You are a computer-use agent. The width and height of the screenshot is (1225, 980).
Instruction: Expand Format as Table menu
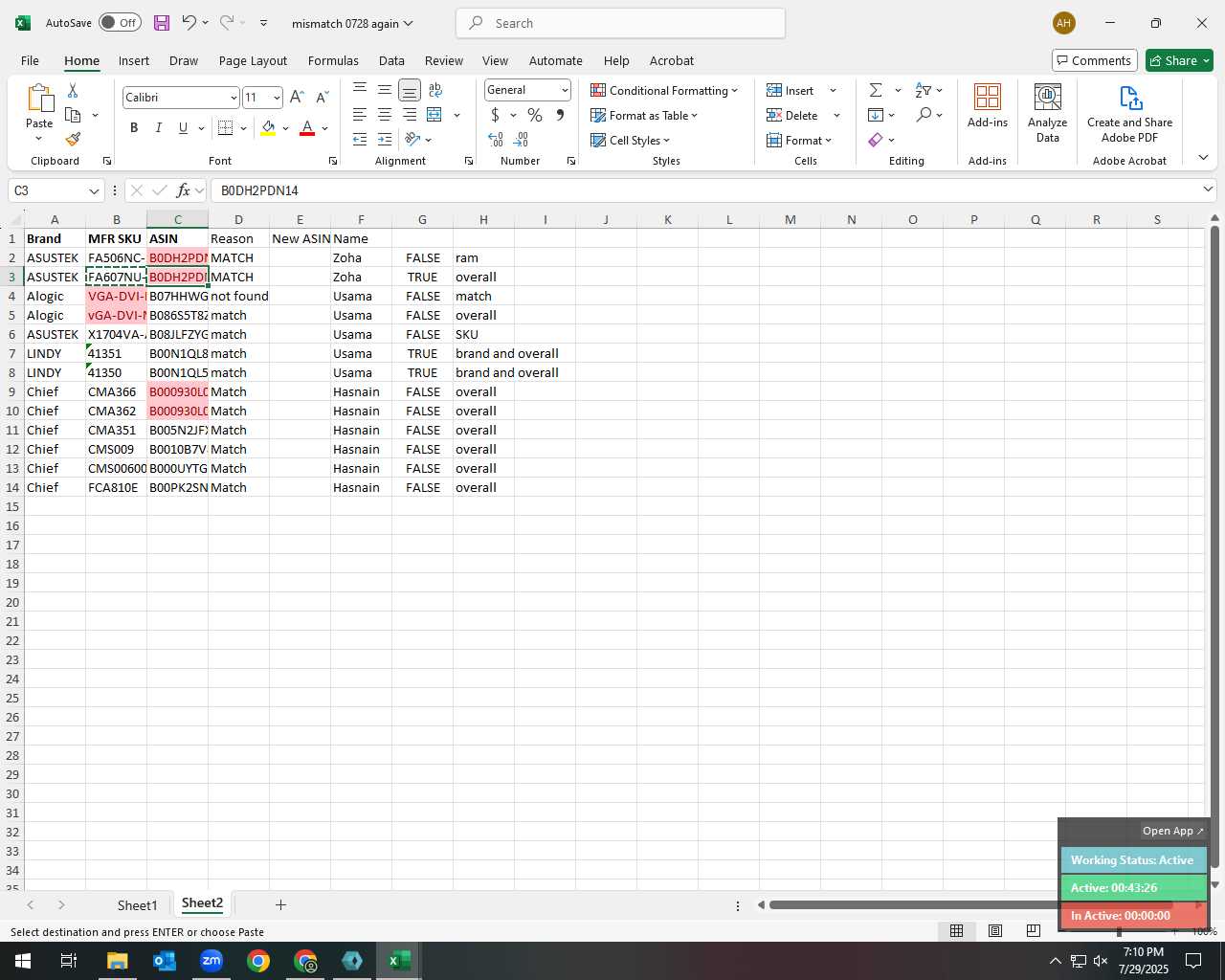pyautogui.click(x=645, y=115)
